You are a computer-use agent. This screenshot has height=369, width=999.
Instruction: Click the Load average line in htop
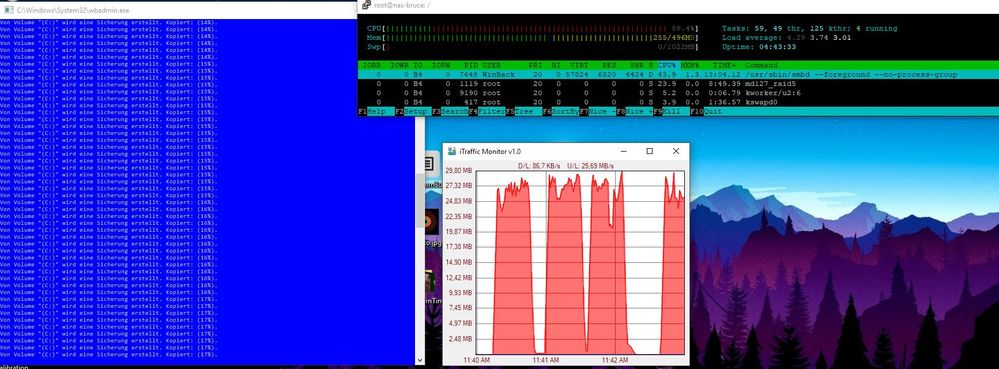pos(786,38)
